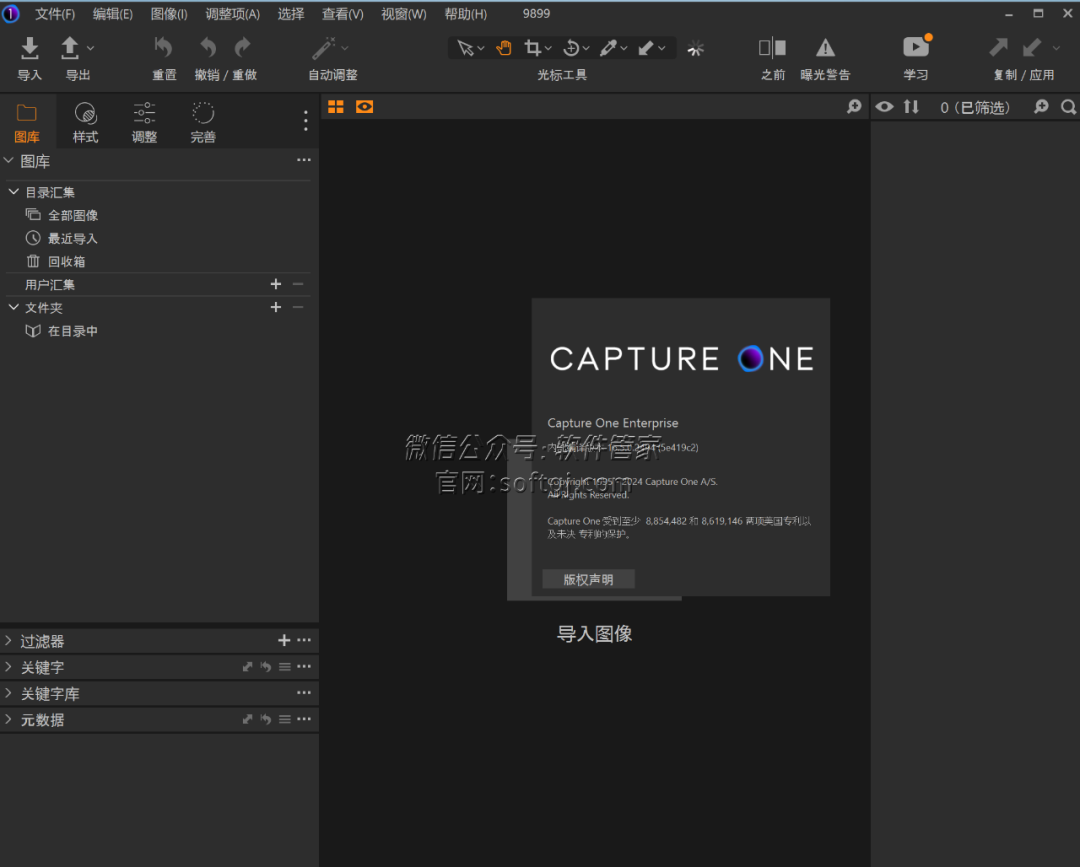Open the 调整项(A) menu
Image resolution: width=1080 pixels, height=867 pixels.
click(x=232, y=14)
